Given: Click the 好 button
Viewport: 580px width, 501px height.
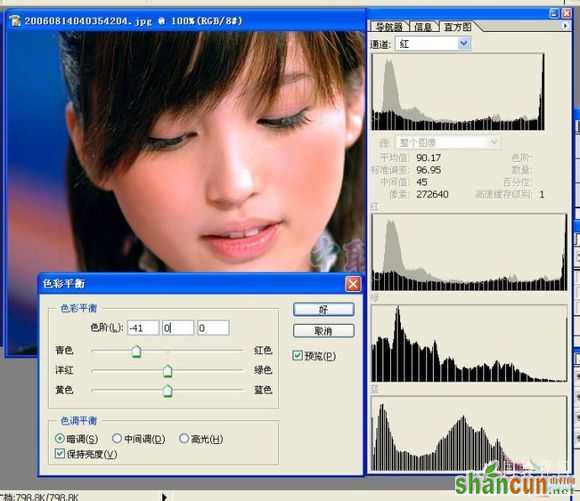Looking at the screenshot, I should pos(324,309).
